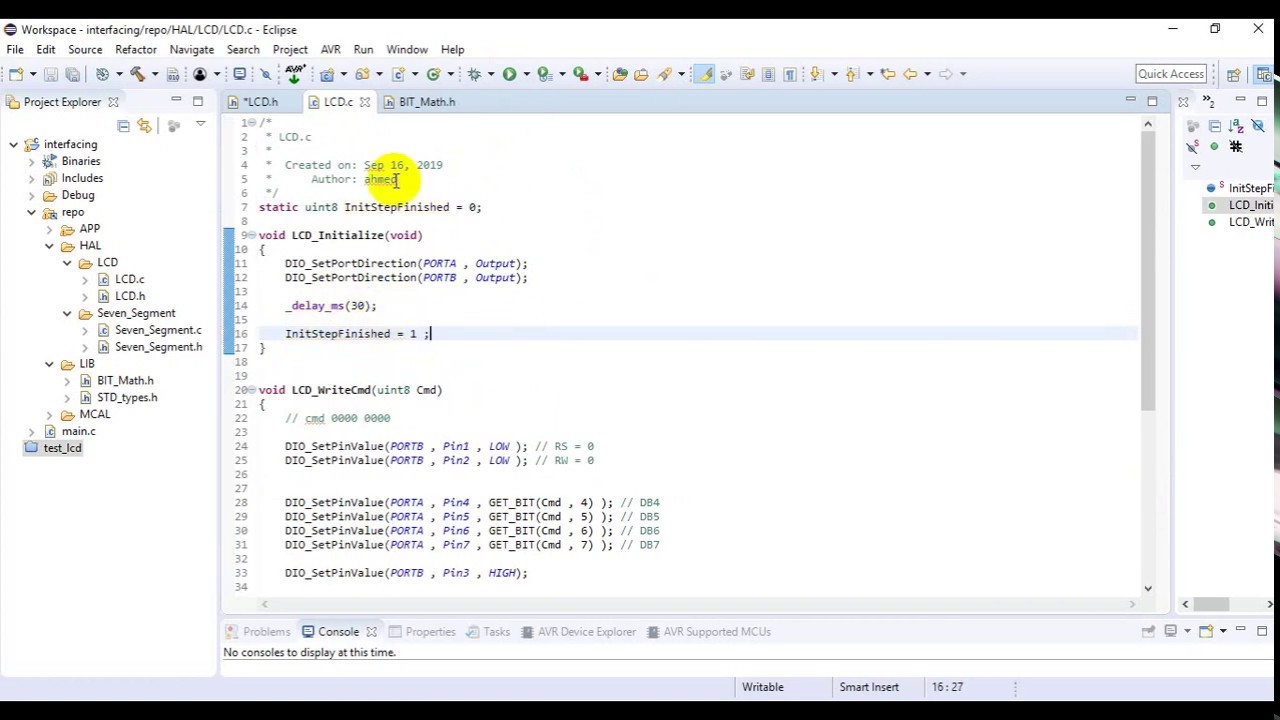Expand the MCAL folder node
The image size is (1280, 720).
point(49,414)
